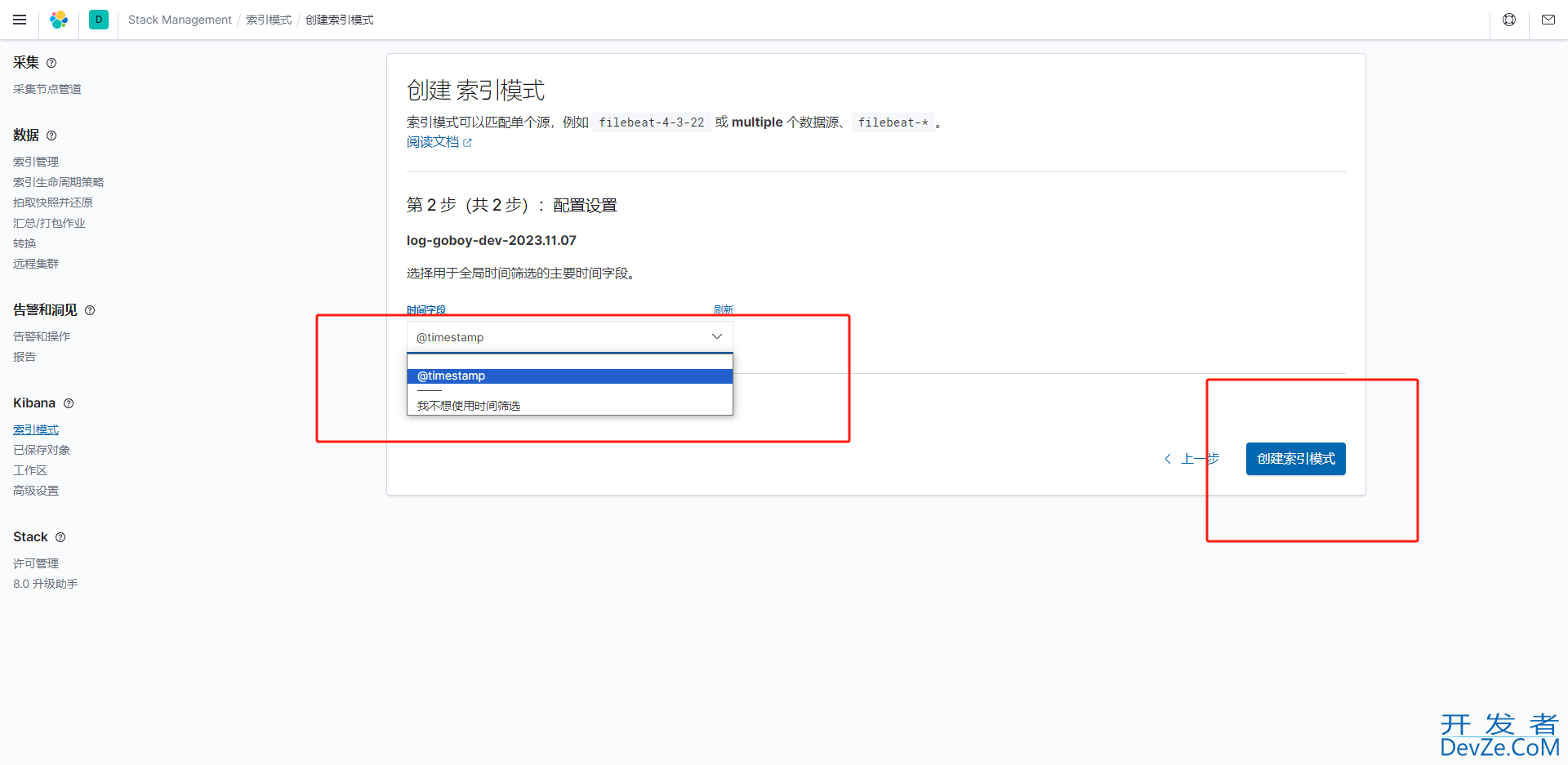1568x765 pixels.
Task: Click the Elastic logo icon
Action: 59,20
